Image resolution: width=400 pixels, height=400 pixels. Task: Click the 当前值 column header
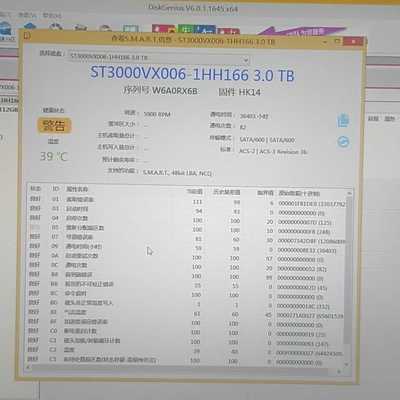(195, 192)
